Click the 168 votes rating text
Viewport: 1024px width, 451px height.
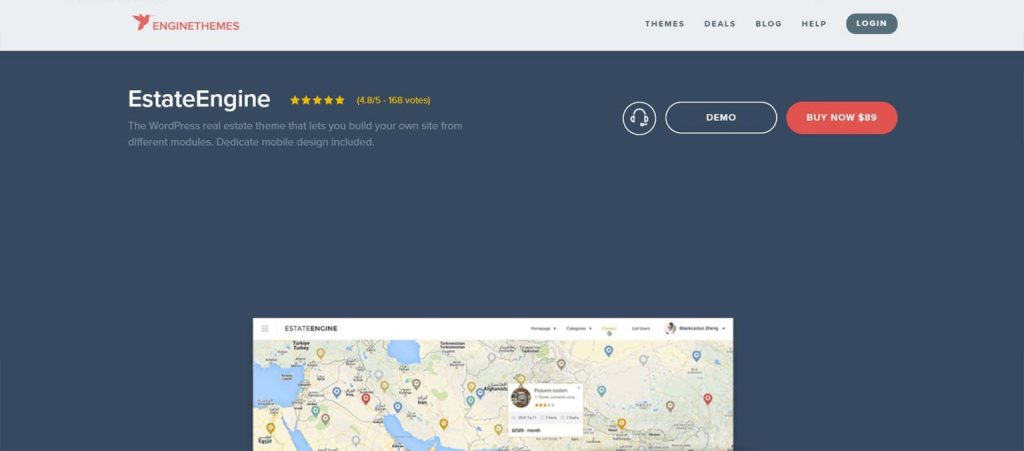[x=393, y=100]
